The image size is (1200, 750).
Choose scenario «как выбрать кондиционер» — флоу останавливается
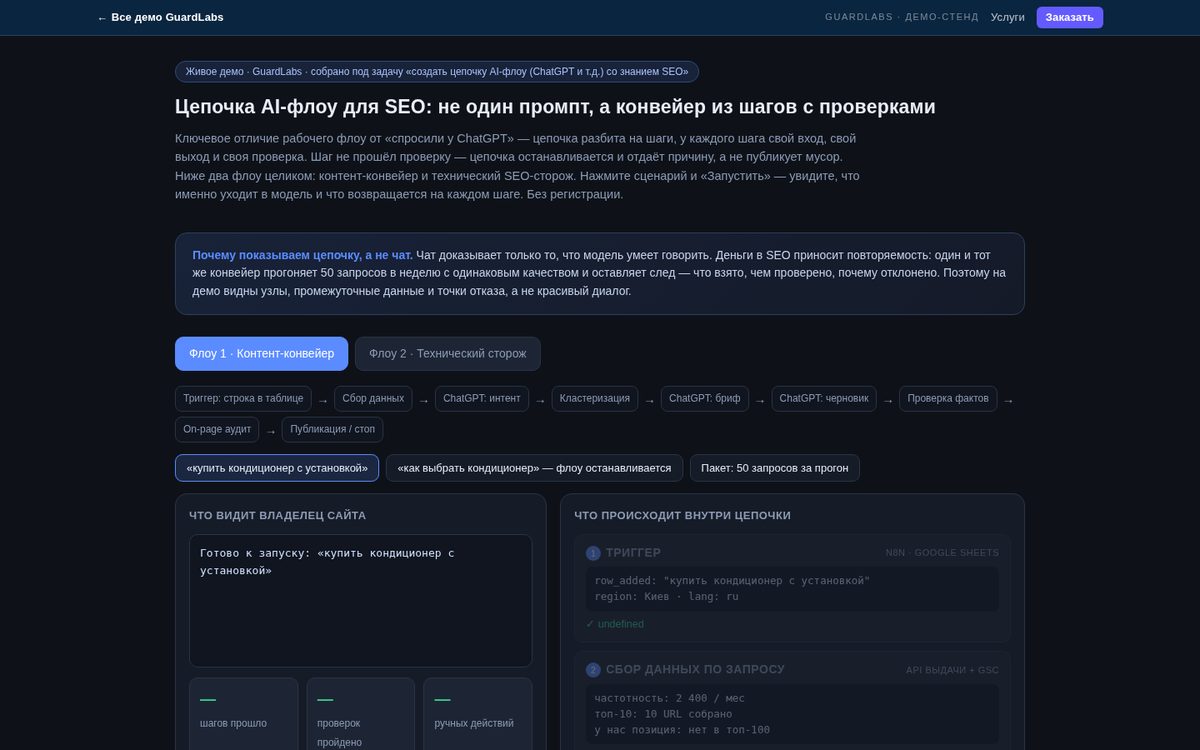pos(535,468)
